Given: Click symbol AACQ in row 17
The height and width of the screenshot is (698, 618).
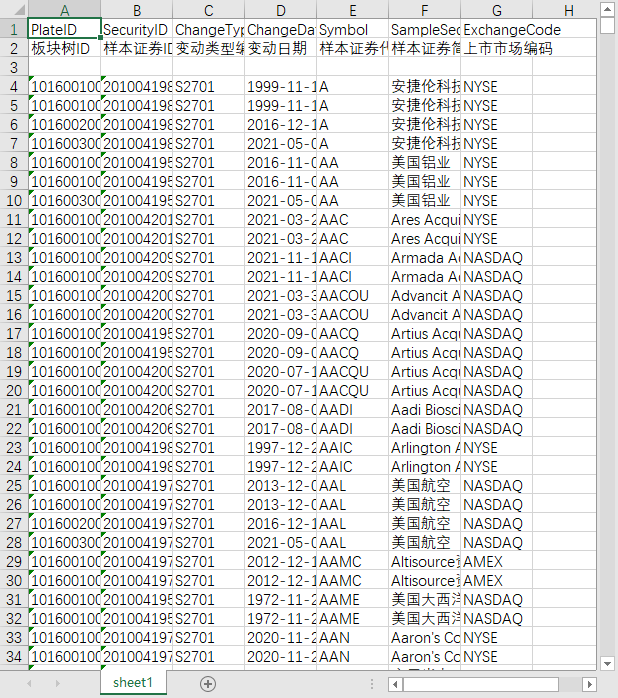Looking at the screenshot, I should pyautogui.click(x=353, y=333).
